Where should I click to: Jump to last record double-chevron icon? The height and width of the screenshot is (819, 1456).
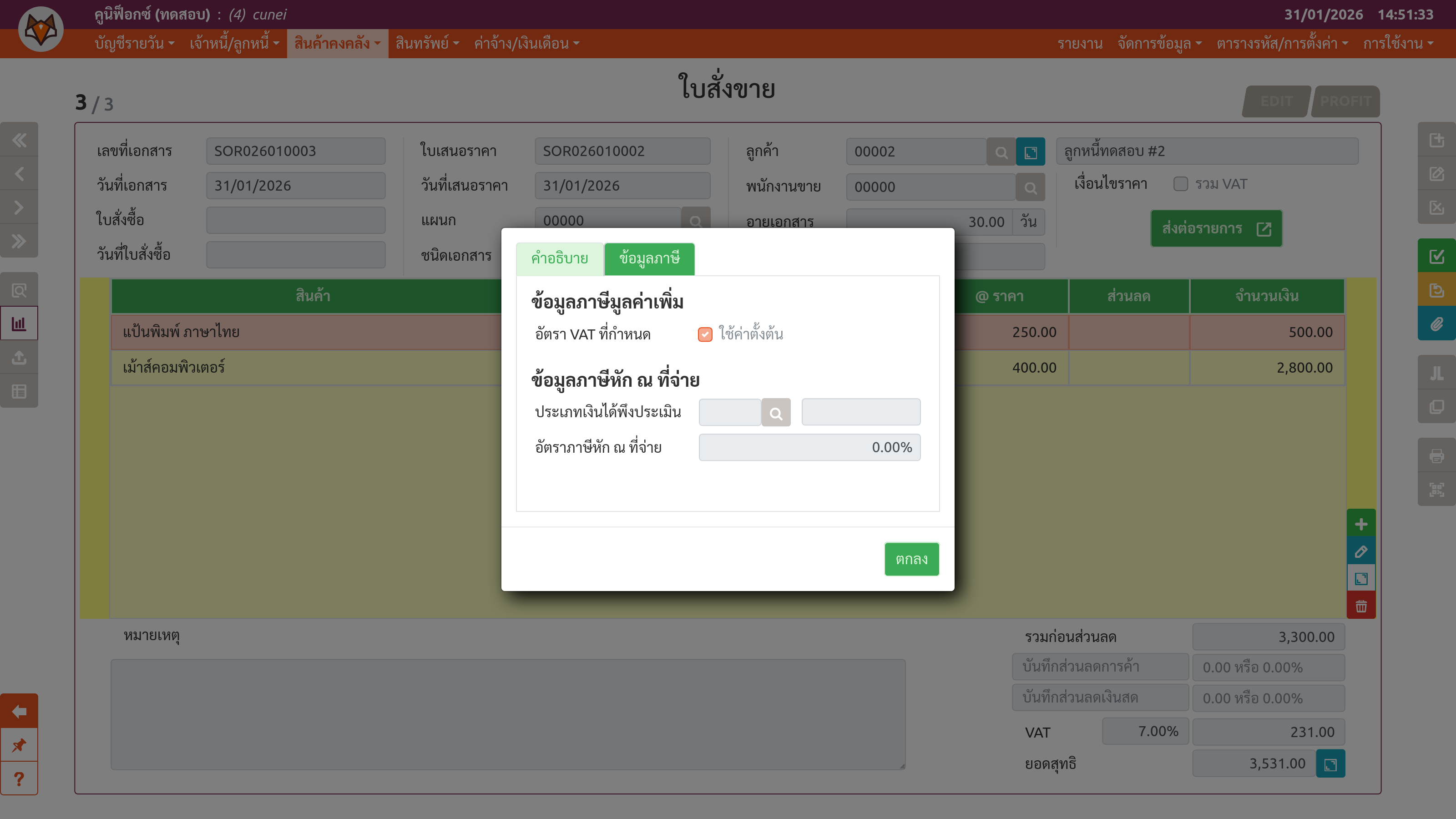tap(19, 241)
